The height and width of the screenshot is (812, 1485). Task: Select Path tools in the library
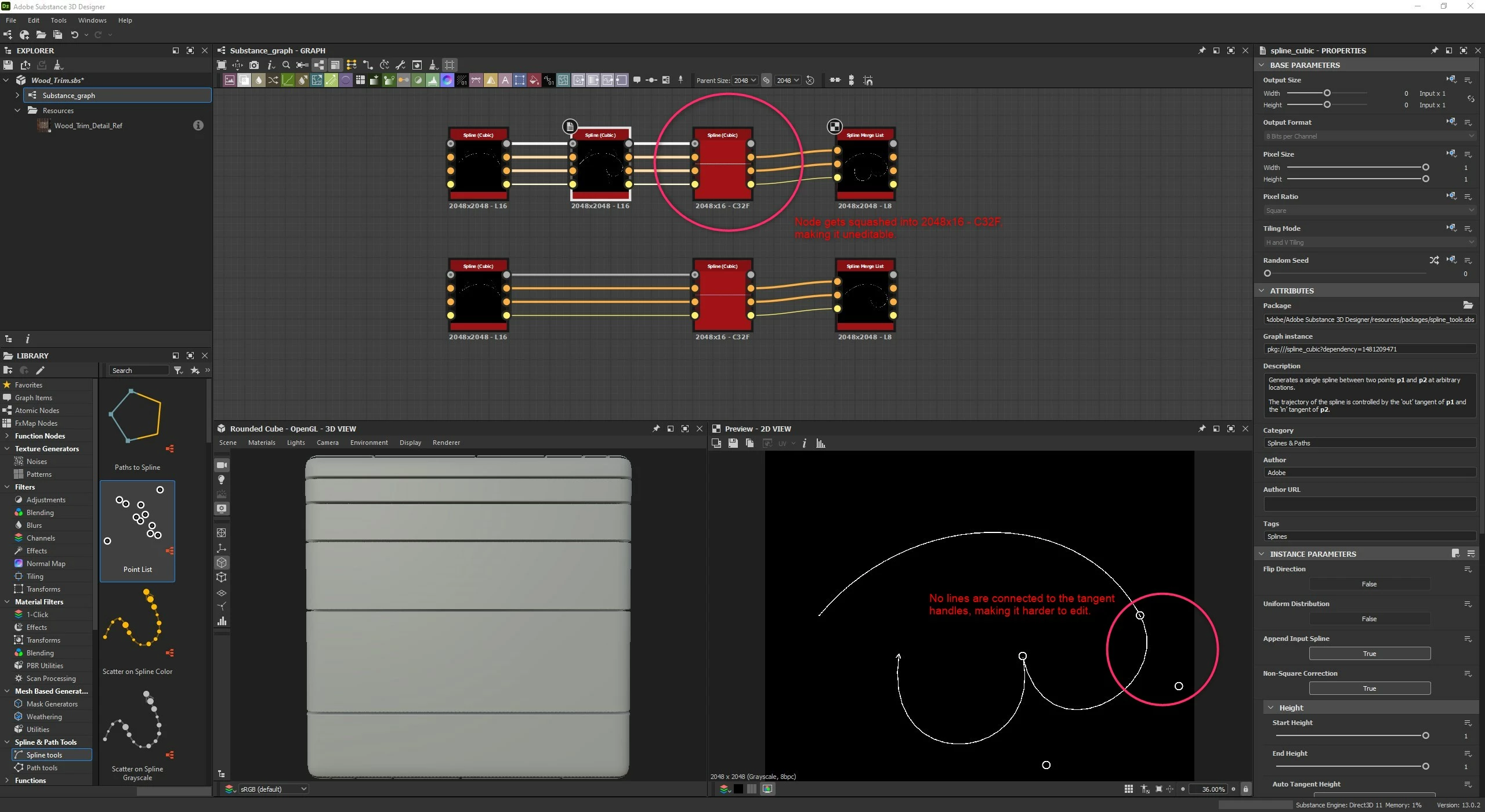coord(42,768)
